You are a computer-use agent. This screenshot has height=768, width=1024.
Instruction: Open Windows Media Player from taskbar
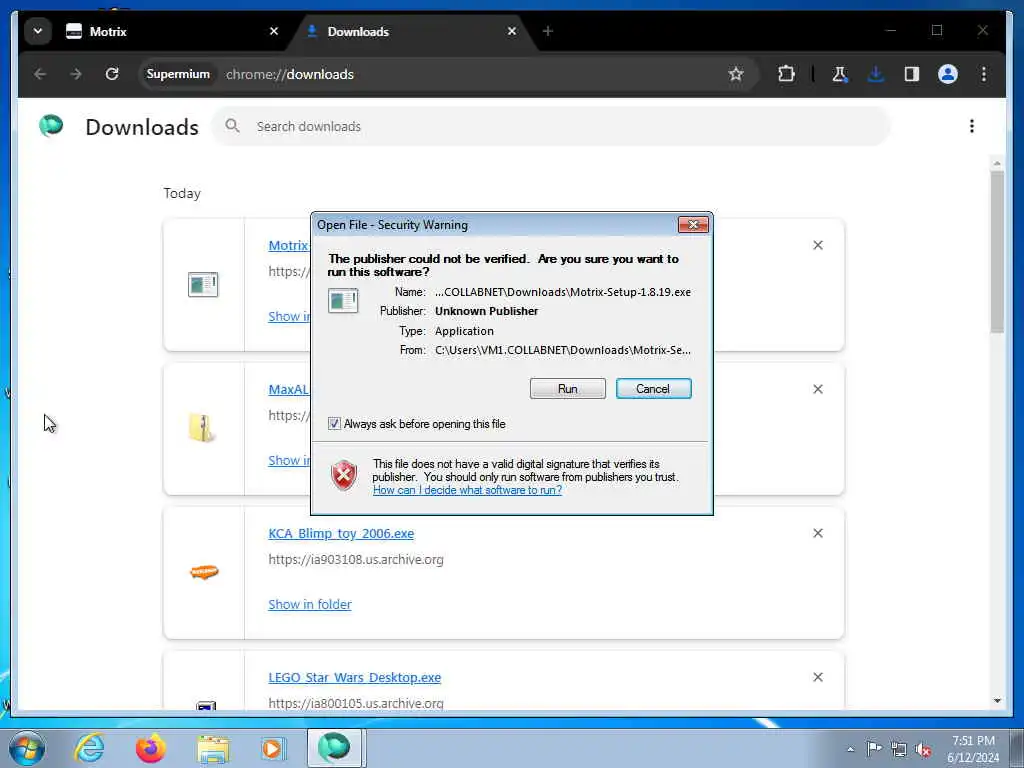273,748
